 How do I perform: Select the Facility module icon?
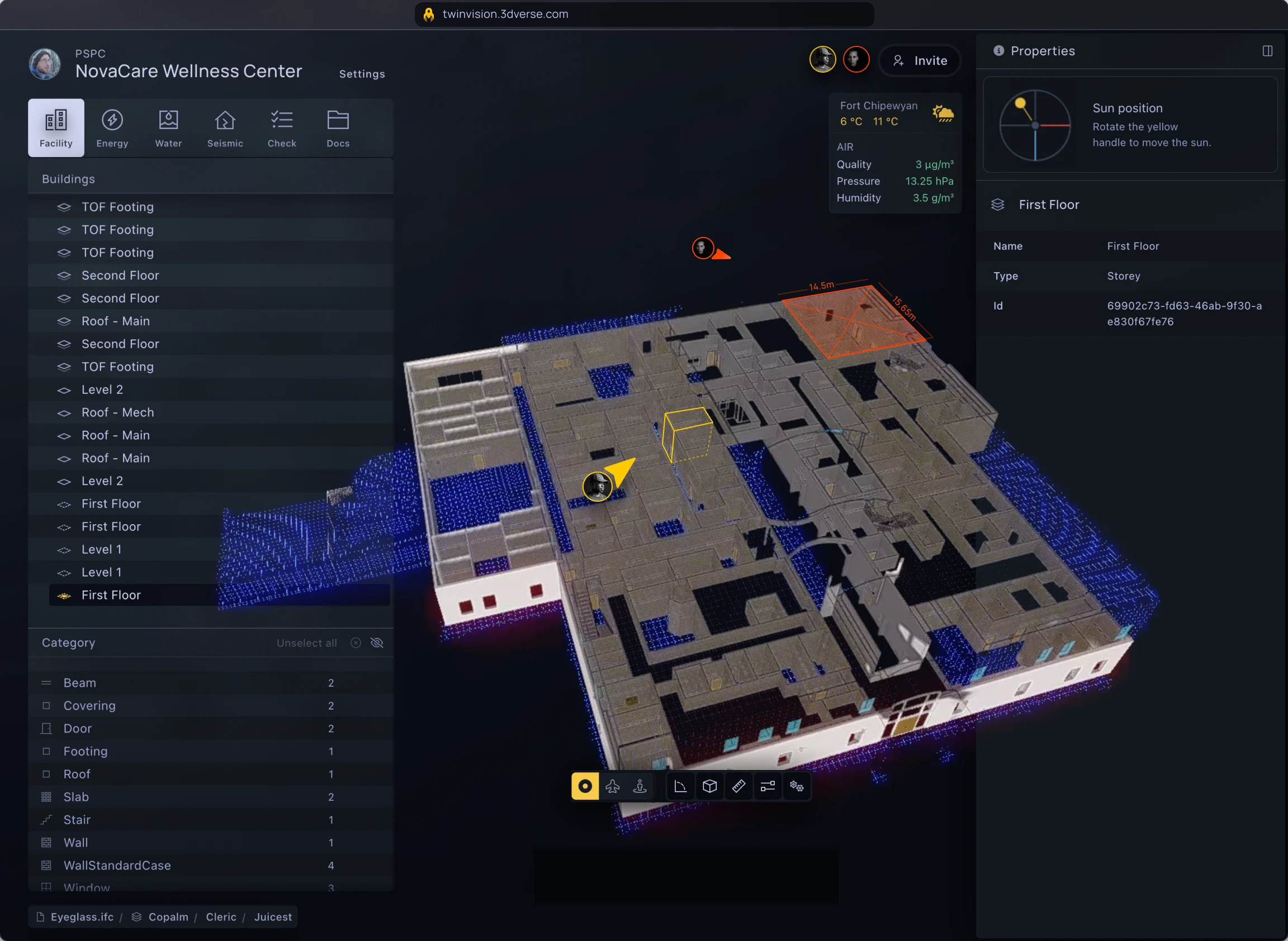55,127
